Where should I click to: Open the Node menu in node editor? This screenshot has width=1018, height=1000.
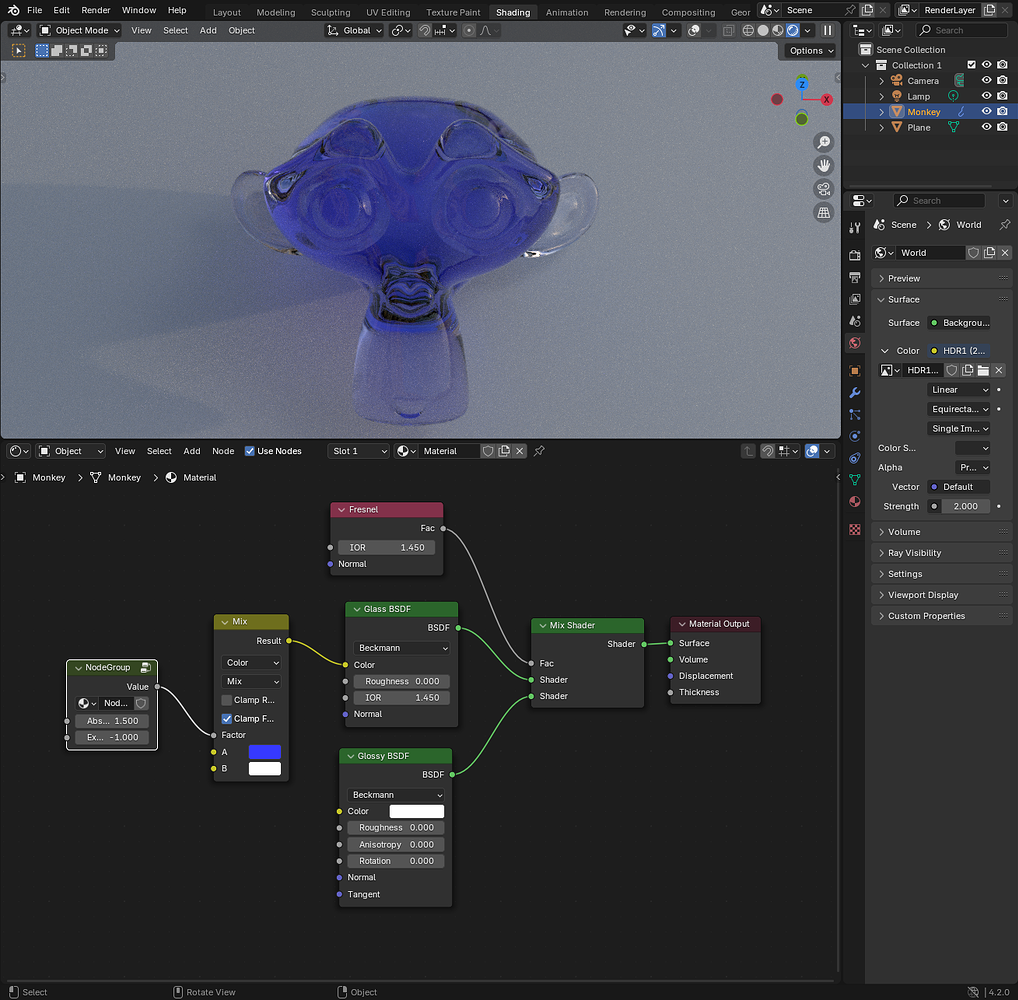point(223,451)
